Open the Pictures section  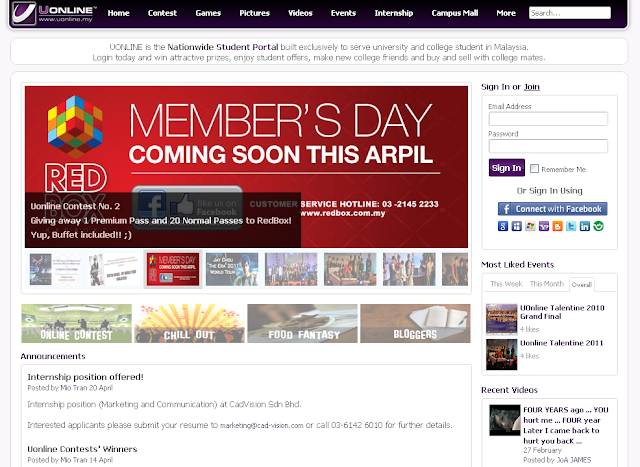click(254, 13)
